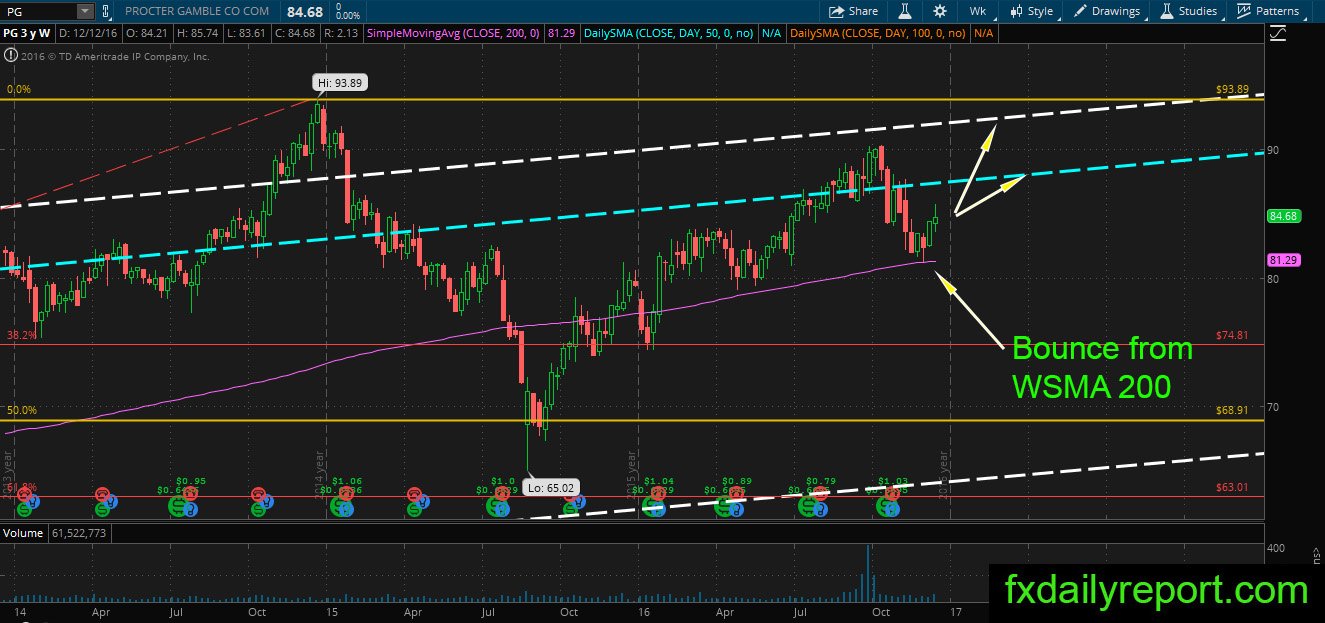Open the Patterns menu
Screen dimensions: 1325x623
point(1267,11)
